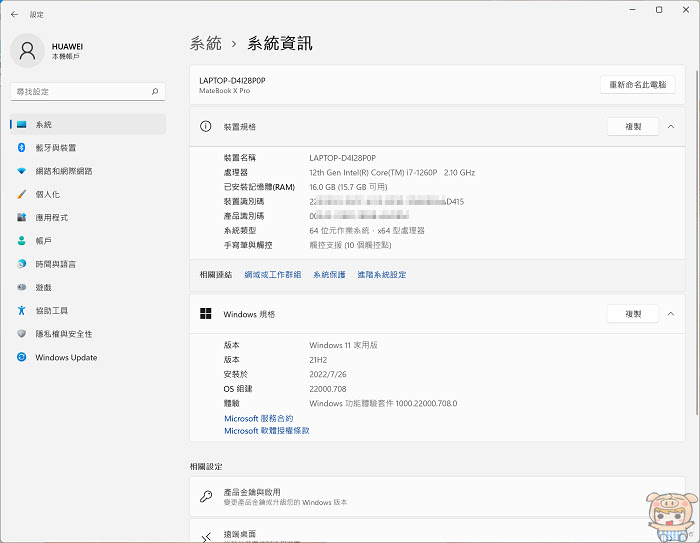Image resolution: width=700 pixels, height=543 pixels.
Task: Click the Windows 11 家用版 edition text
Action: (x=343, y=345)
